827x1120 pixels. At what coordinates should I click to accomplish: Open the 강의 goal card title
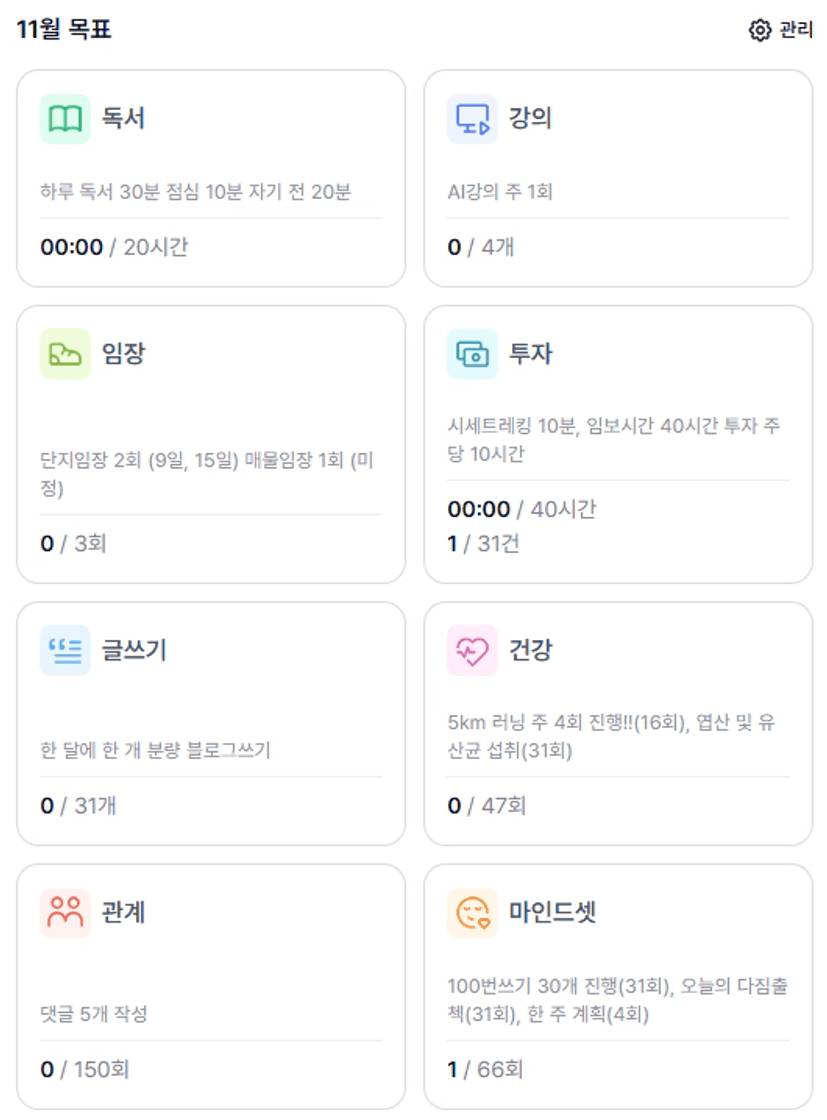(530, 119)
